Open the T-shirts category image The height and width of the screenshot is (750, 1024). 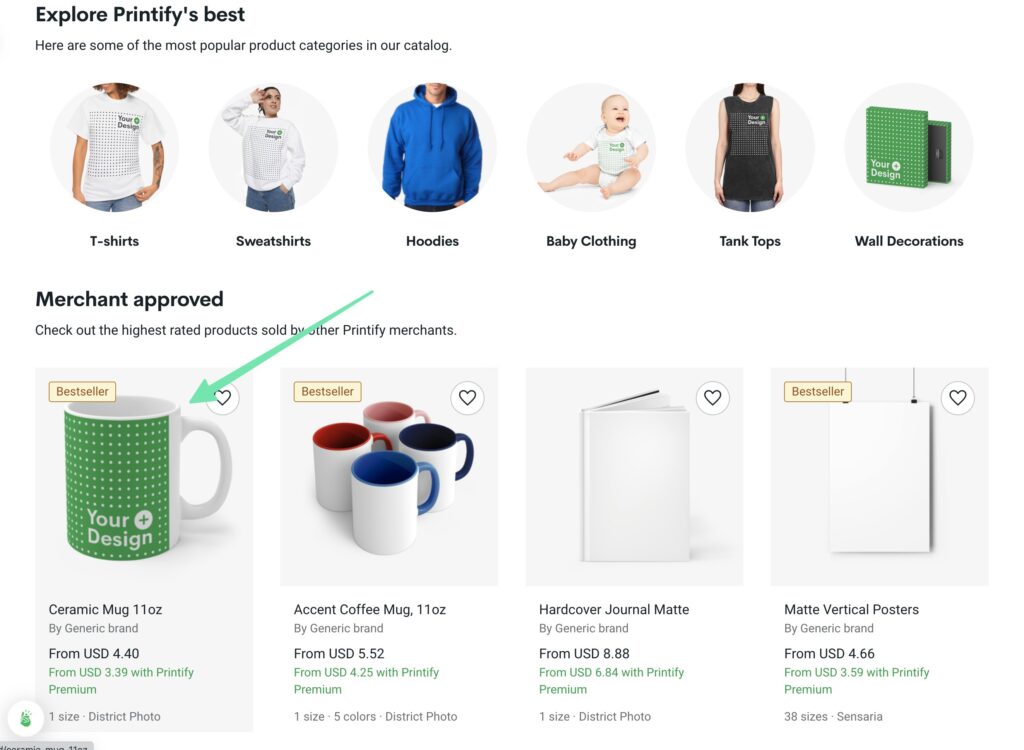coord(114,147)
